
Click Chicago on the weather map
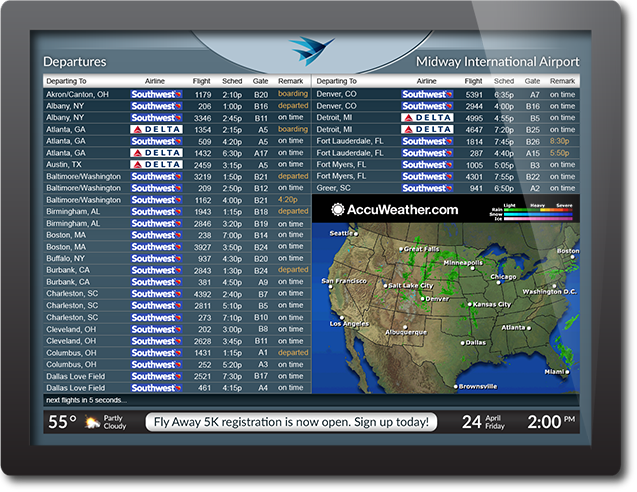(503, 277)
